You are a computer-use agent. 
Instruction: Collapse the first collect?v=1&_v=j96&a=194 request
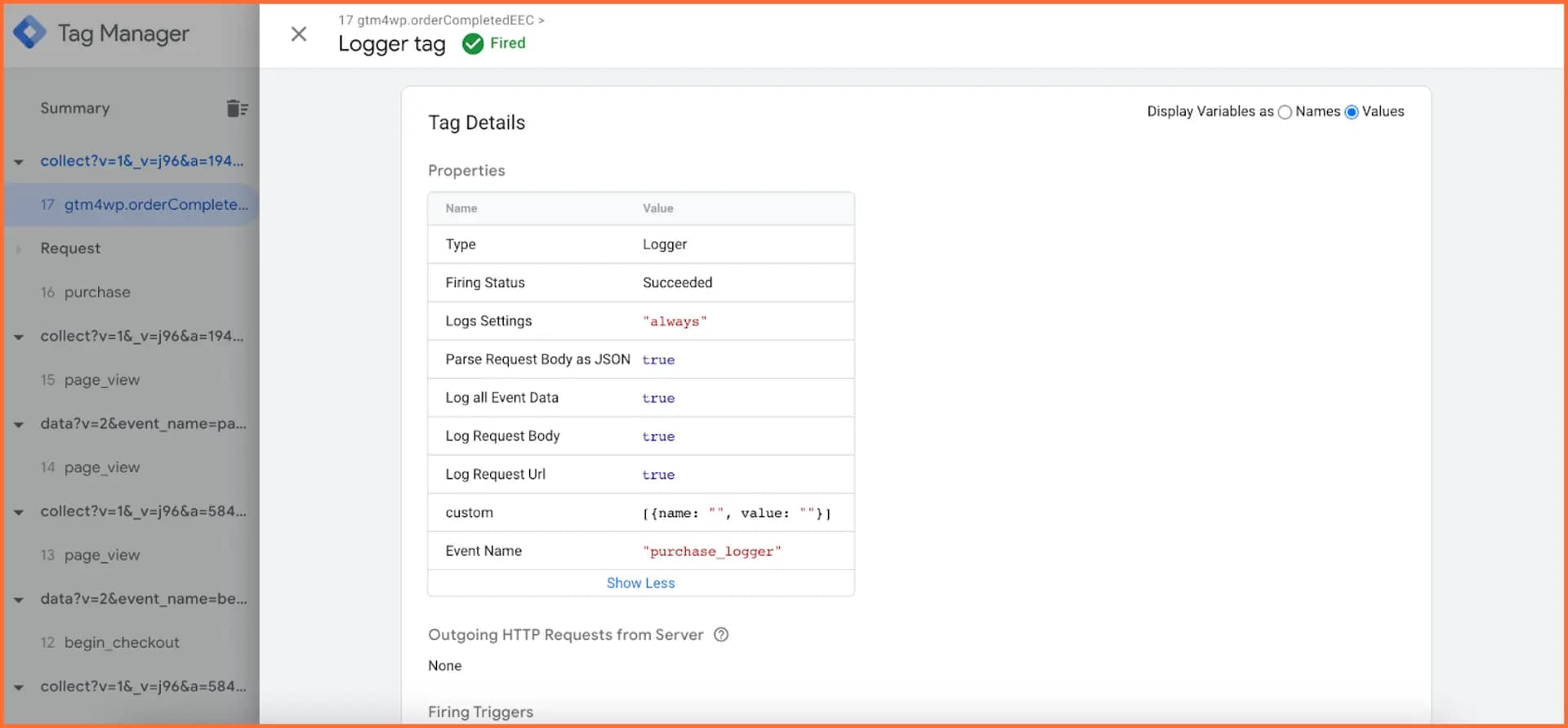click(19, 162)
